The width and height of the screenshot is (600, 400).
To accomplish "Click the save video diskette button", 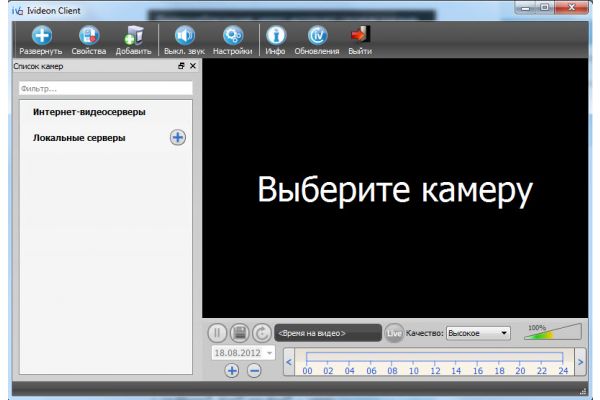I will point(240,333).
